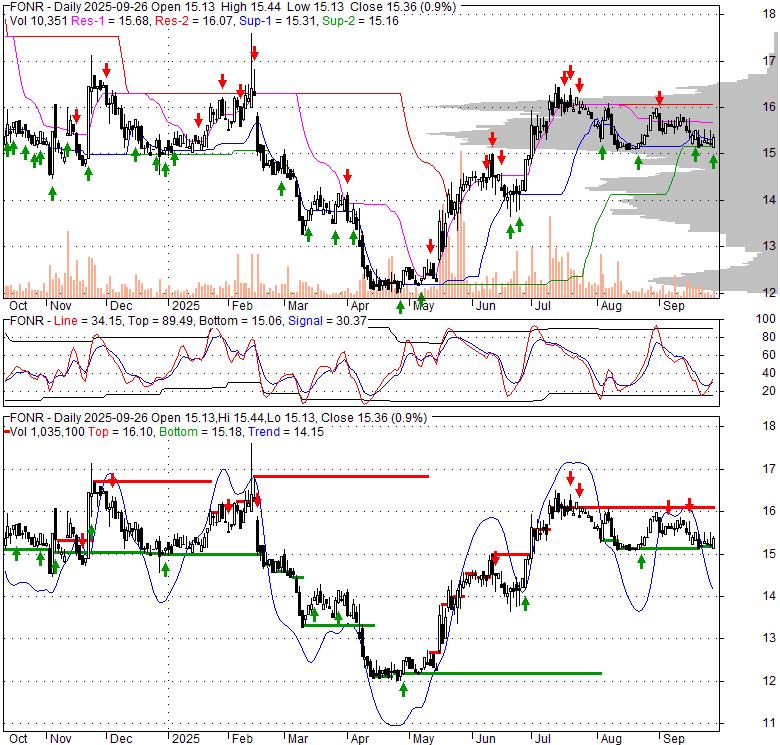Click the 'Vol 10,351' text in top chart
The image size is (780, 745).
click(x=39, y=21)
